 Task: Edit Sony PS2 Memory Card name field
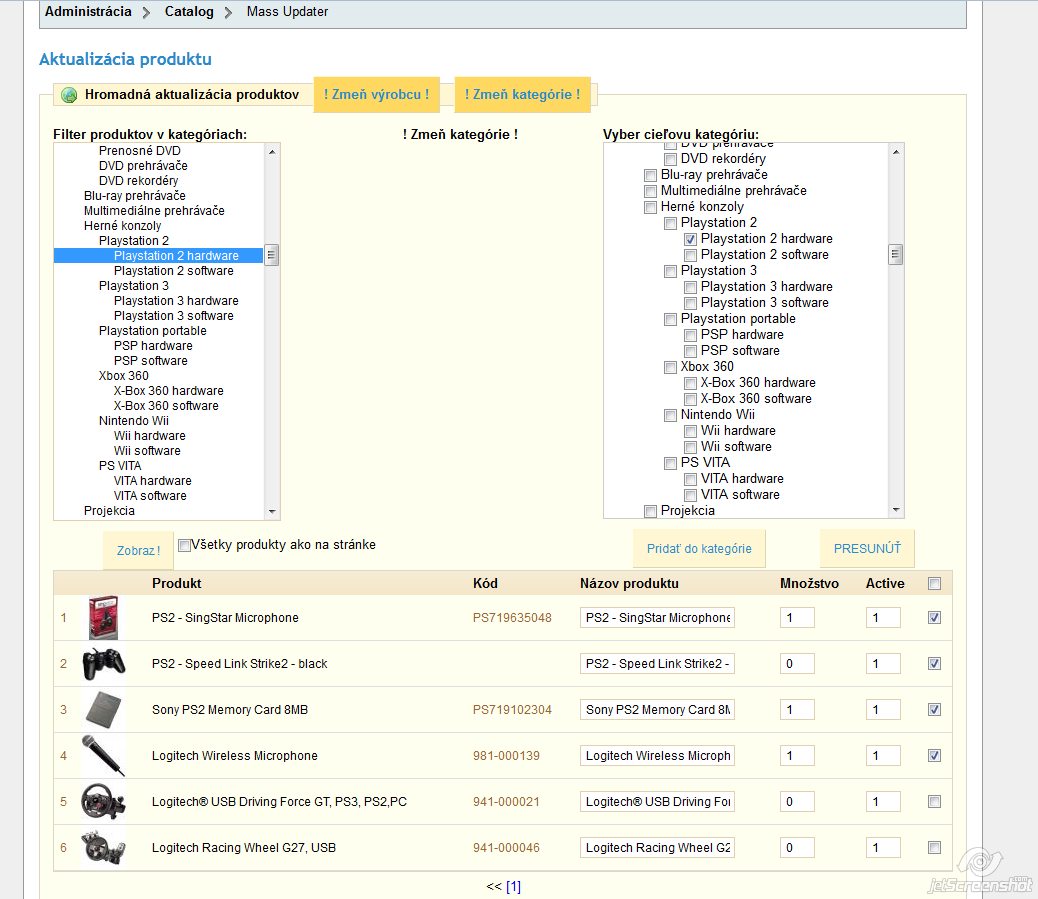pos(657,710)
